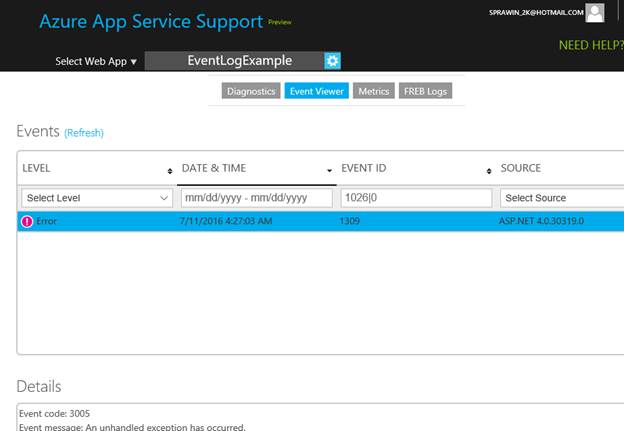
Task: Click the EventLogExample web app name
Action: click(240, 60)
